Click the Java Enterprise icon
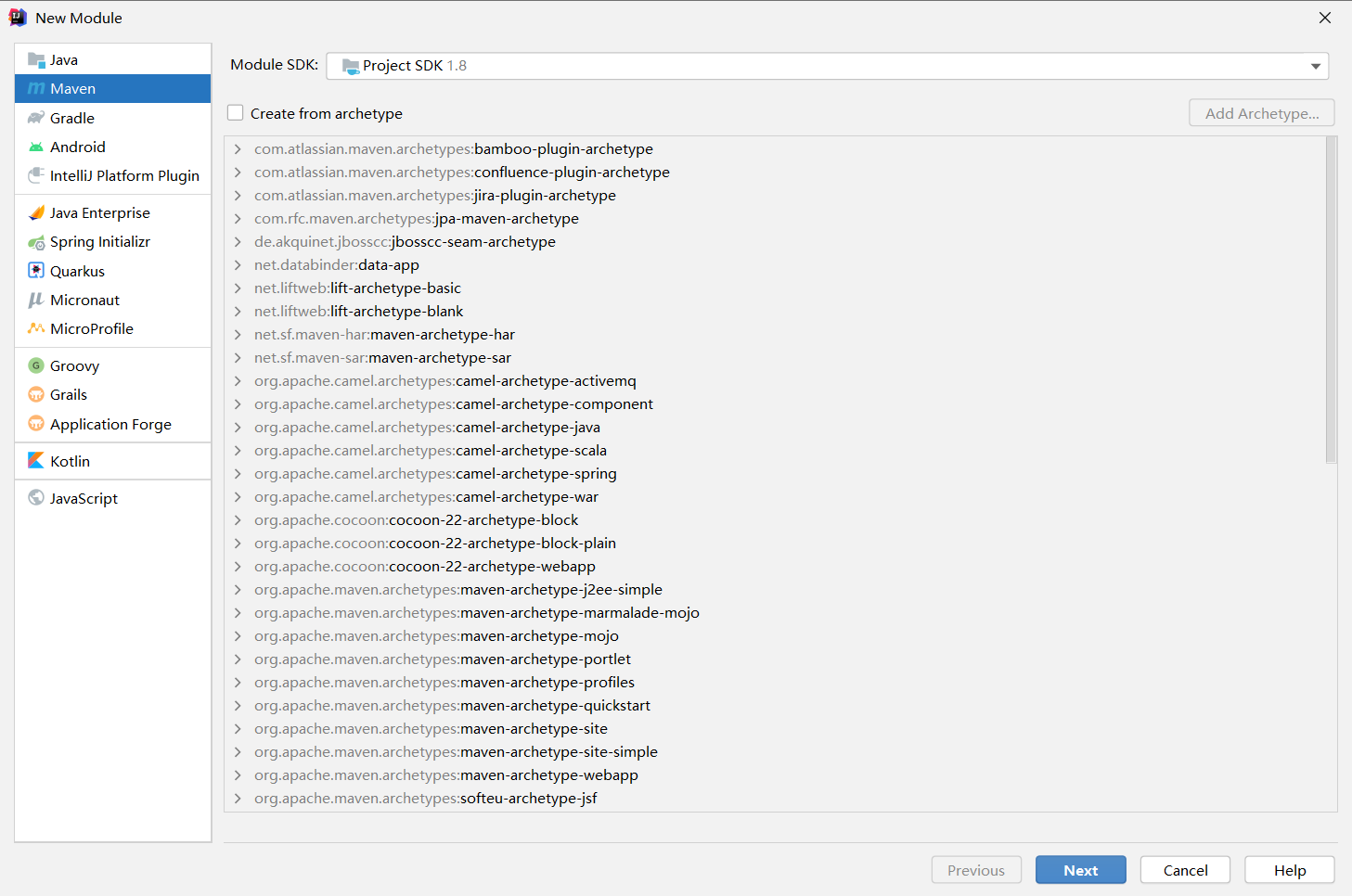The image size is (1352, 896). point(36,213)
